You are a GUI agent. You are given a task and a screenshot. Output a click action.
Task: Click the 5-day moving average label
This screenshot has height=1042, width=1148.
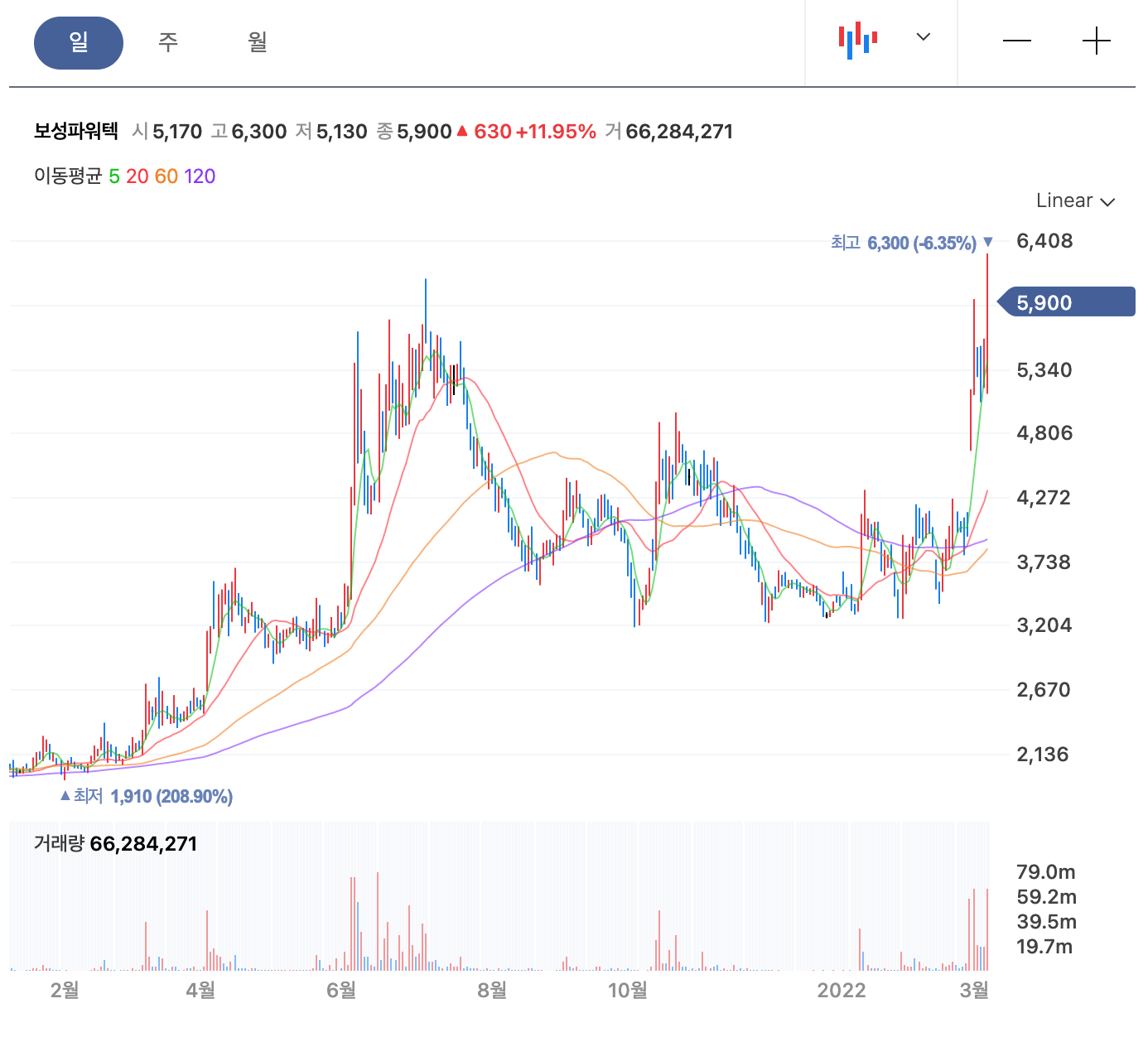click(114, 176)
